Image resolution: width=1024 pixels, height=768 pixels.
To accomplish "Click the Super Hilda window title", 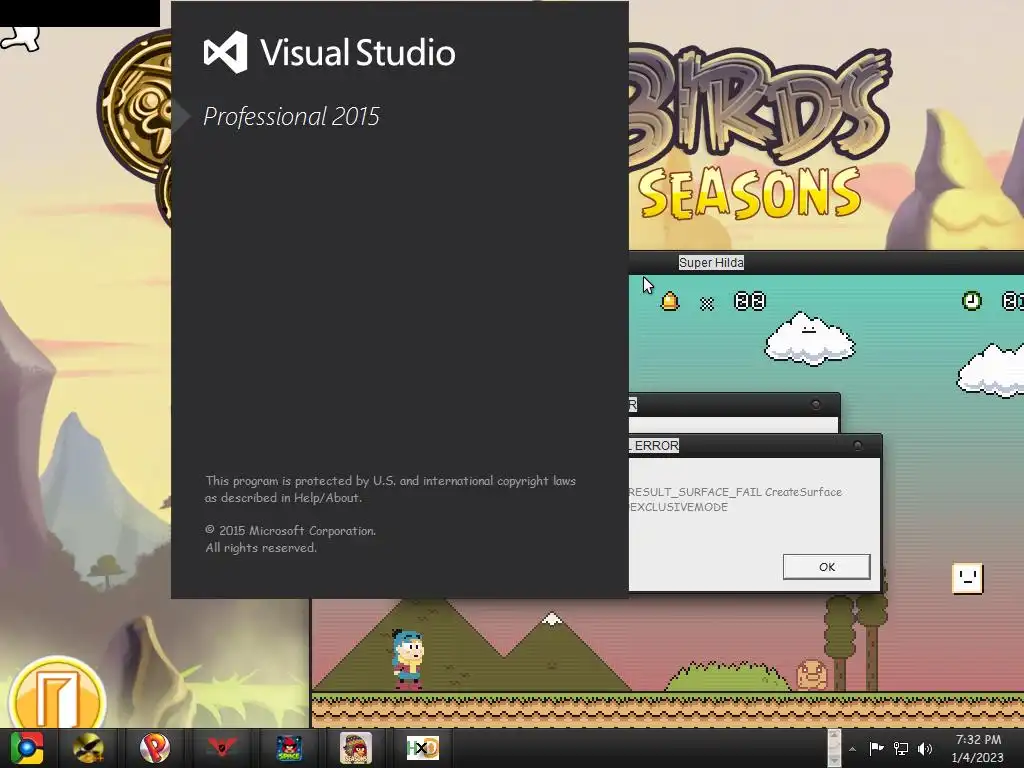I will [x=711, y=263].
